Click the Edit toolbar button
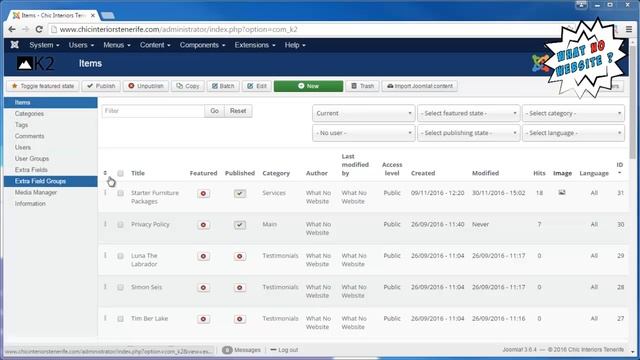640x360 pixels. pos(257,86)
